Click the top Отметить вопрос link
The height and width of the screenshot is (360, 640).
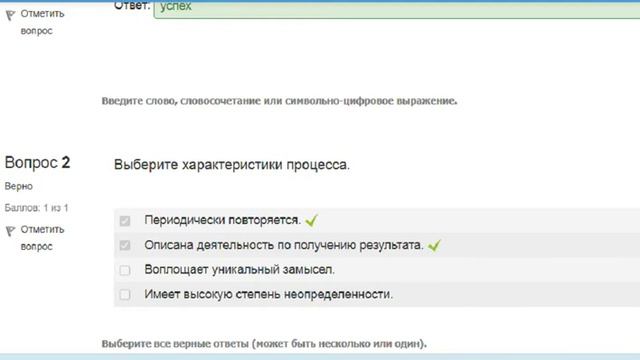pos(42,22)
